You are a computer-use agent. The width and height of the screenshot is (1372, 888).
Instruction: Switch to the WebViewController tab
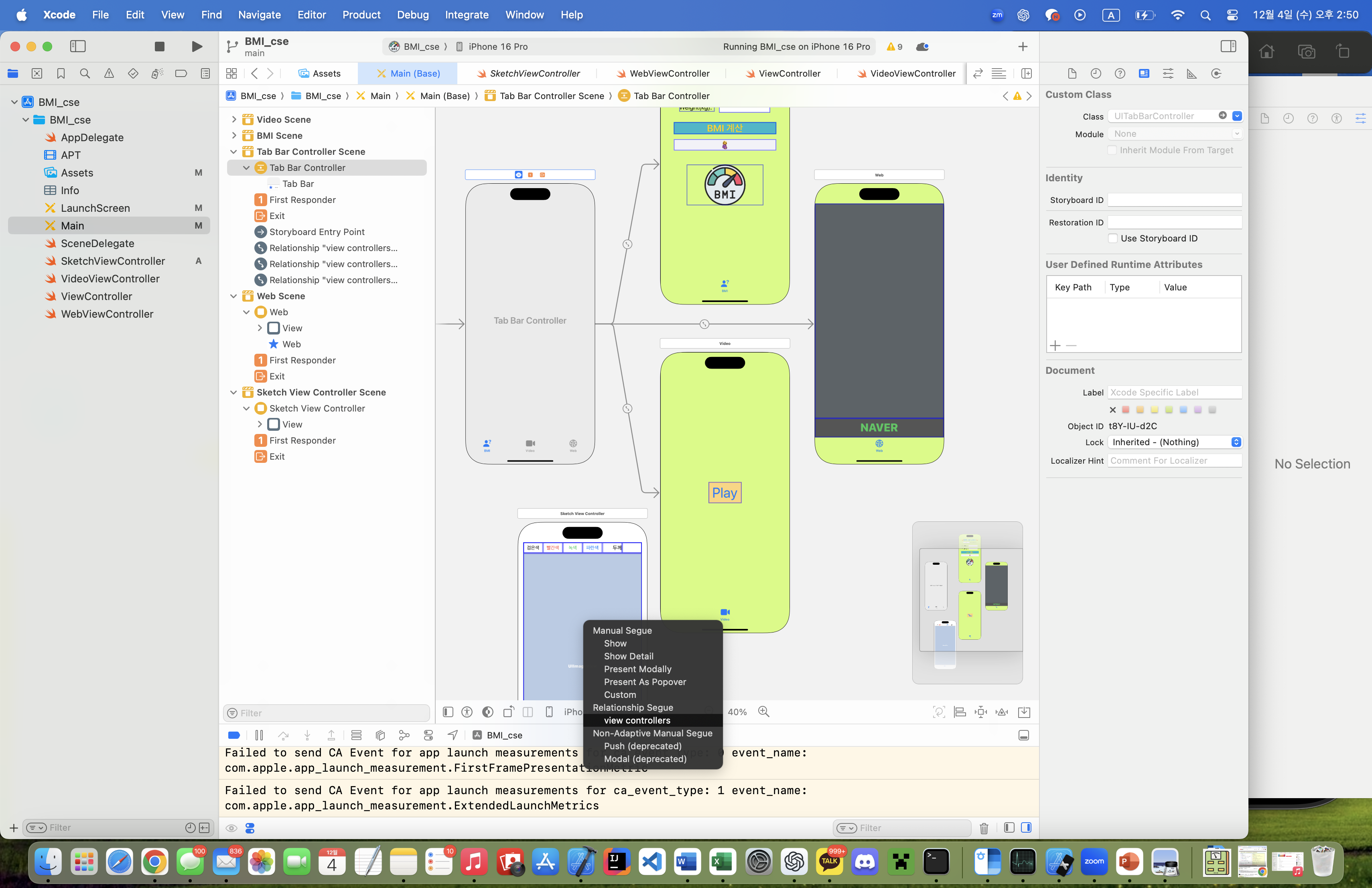pos(669,73)
